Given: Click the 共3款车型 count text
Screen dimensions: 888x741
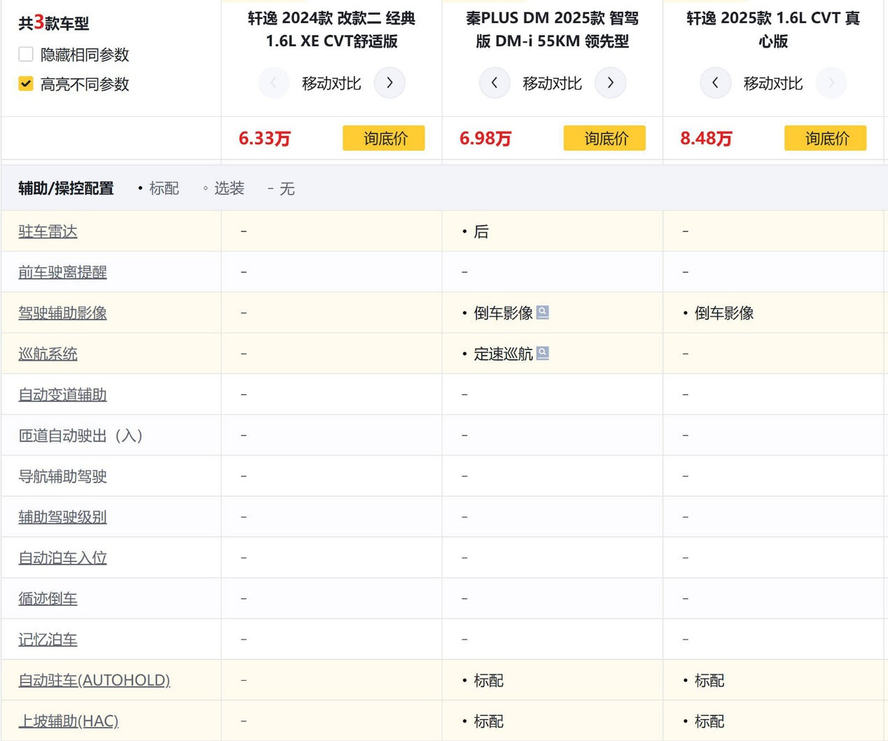Looking at the screenshot, I should pos(53,23).
